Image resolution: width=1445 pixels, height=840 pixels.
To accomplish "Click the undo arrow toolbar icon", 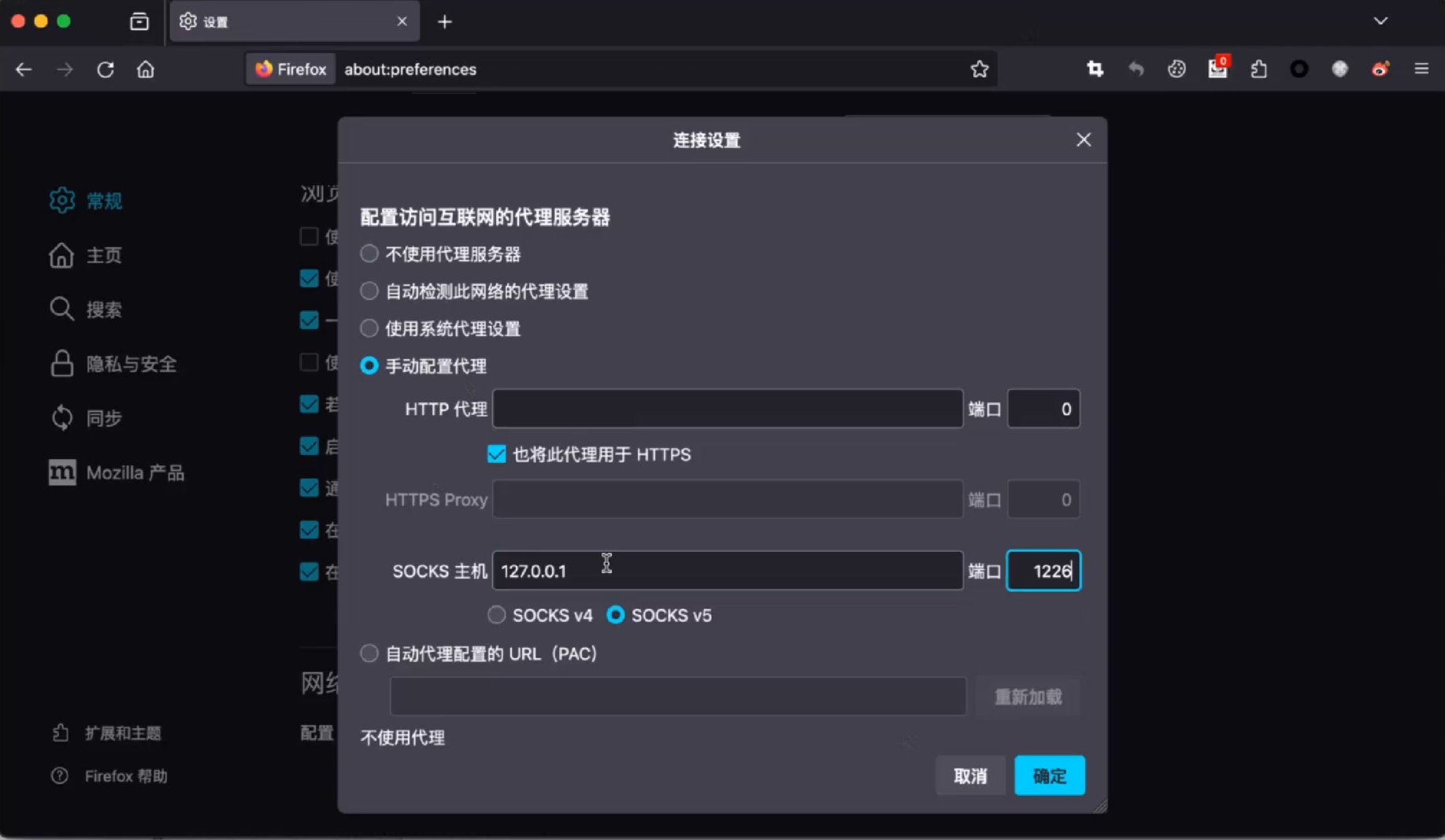I will [x=1136, y=69].
